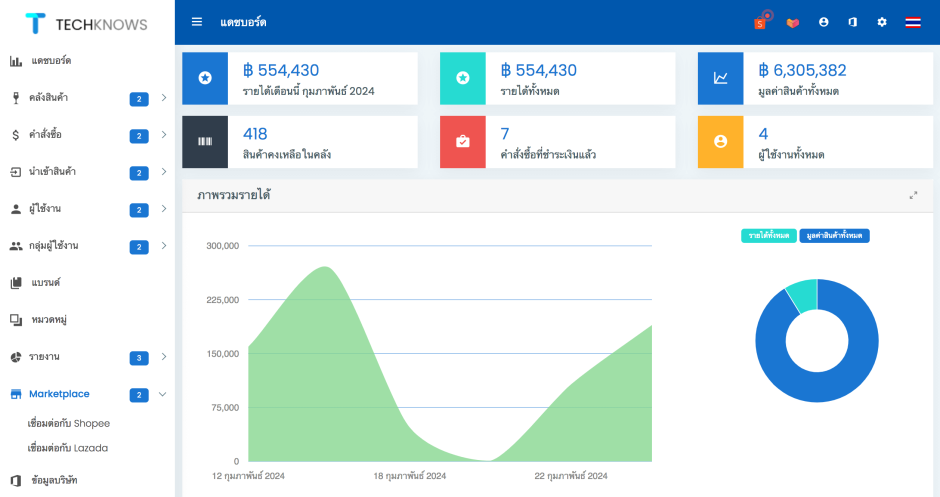This screenshot has width=940, height=497.
Task: Click the Techknows logo
Action: tap(86, 24)
